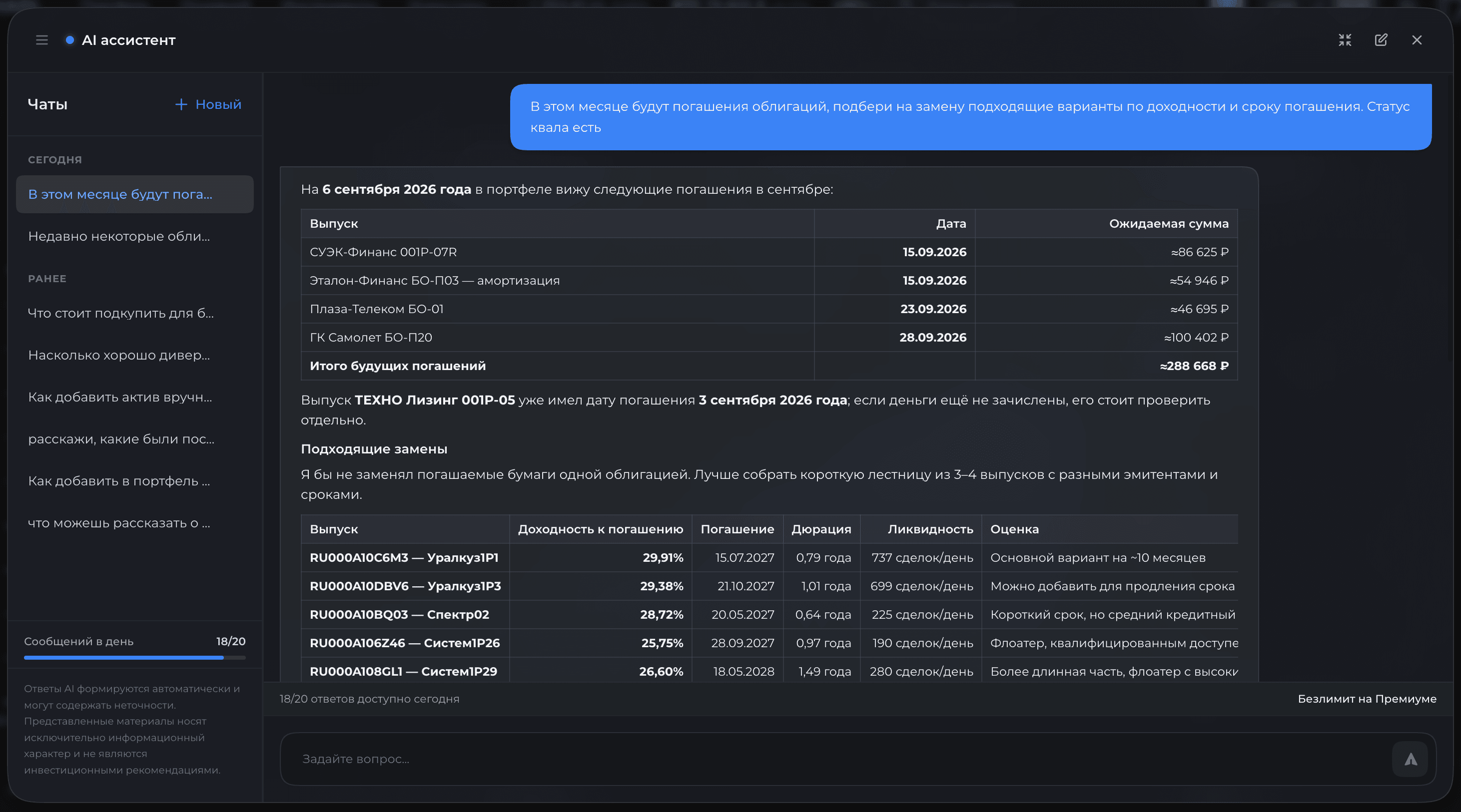
Task: Start a new chat via Новый
Action: coord(208,104)
